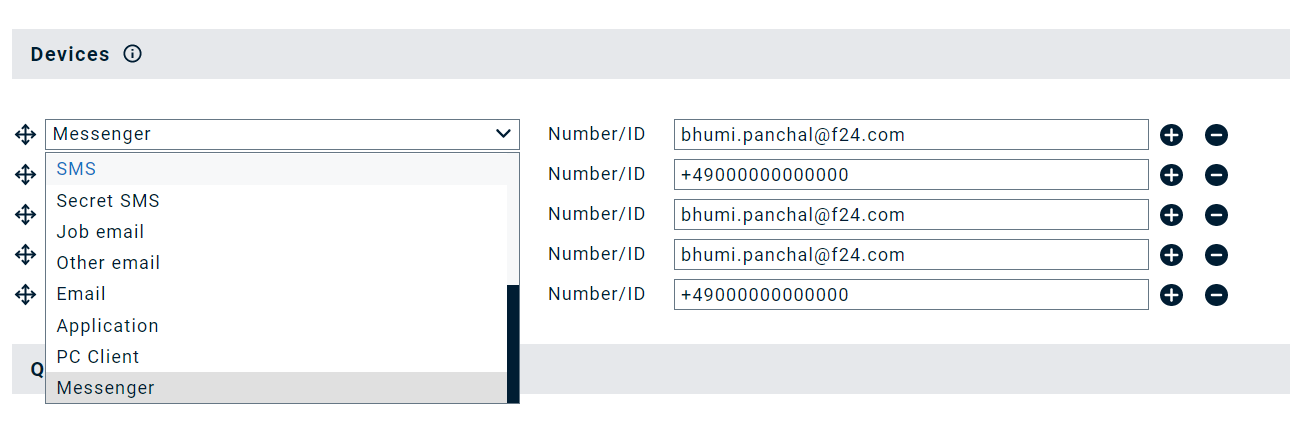The height and width of the screenshot is (427, 1290).
Task: Click the remove button on the first device row
Action: click(1216, 135)
